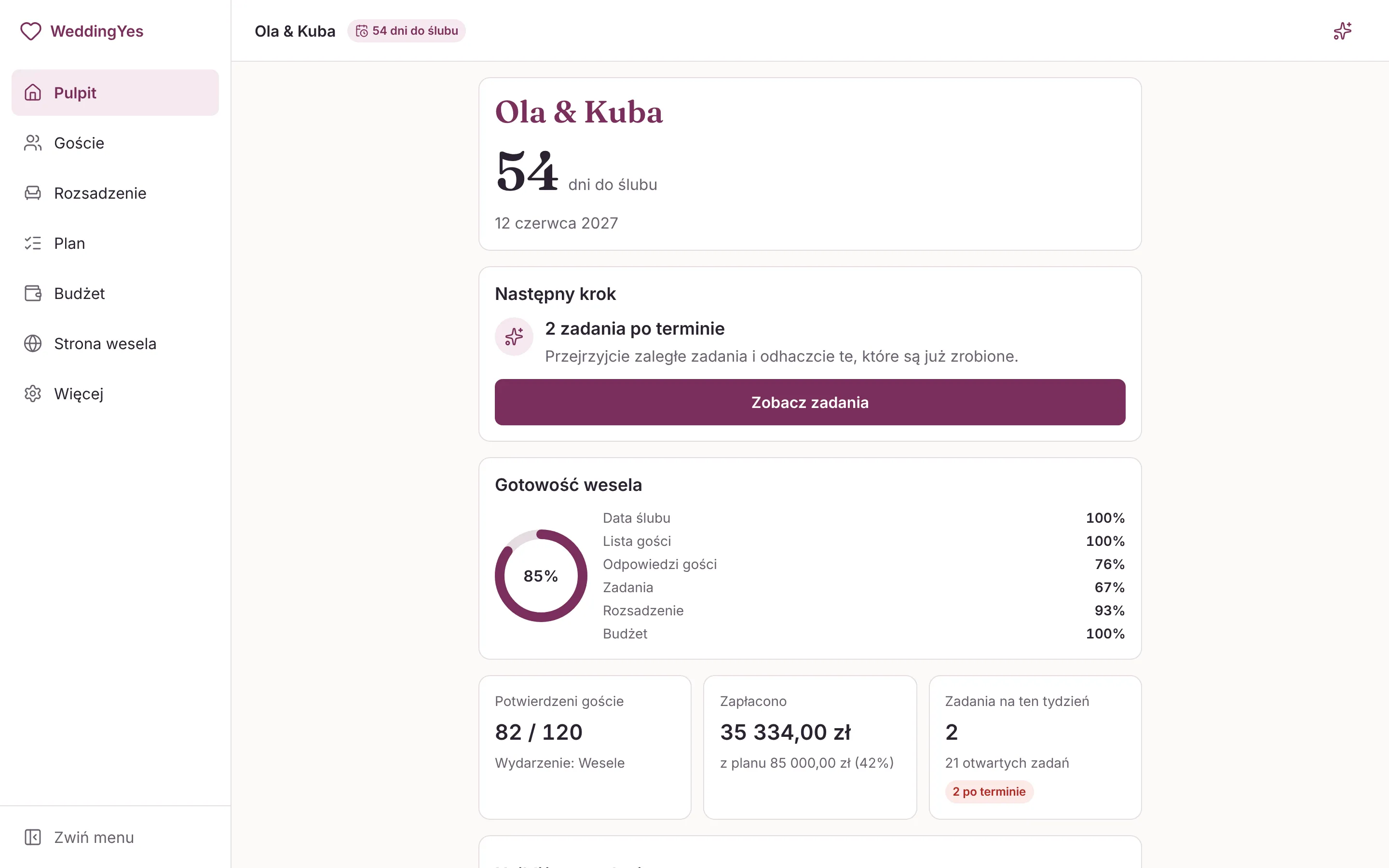Image resolution: width=1389 pixels, height=868 pixels.
Task: Click the 2 po terminie red badge
Action: tap(989, 792)
